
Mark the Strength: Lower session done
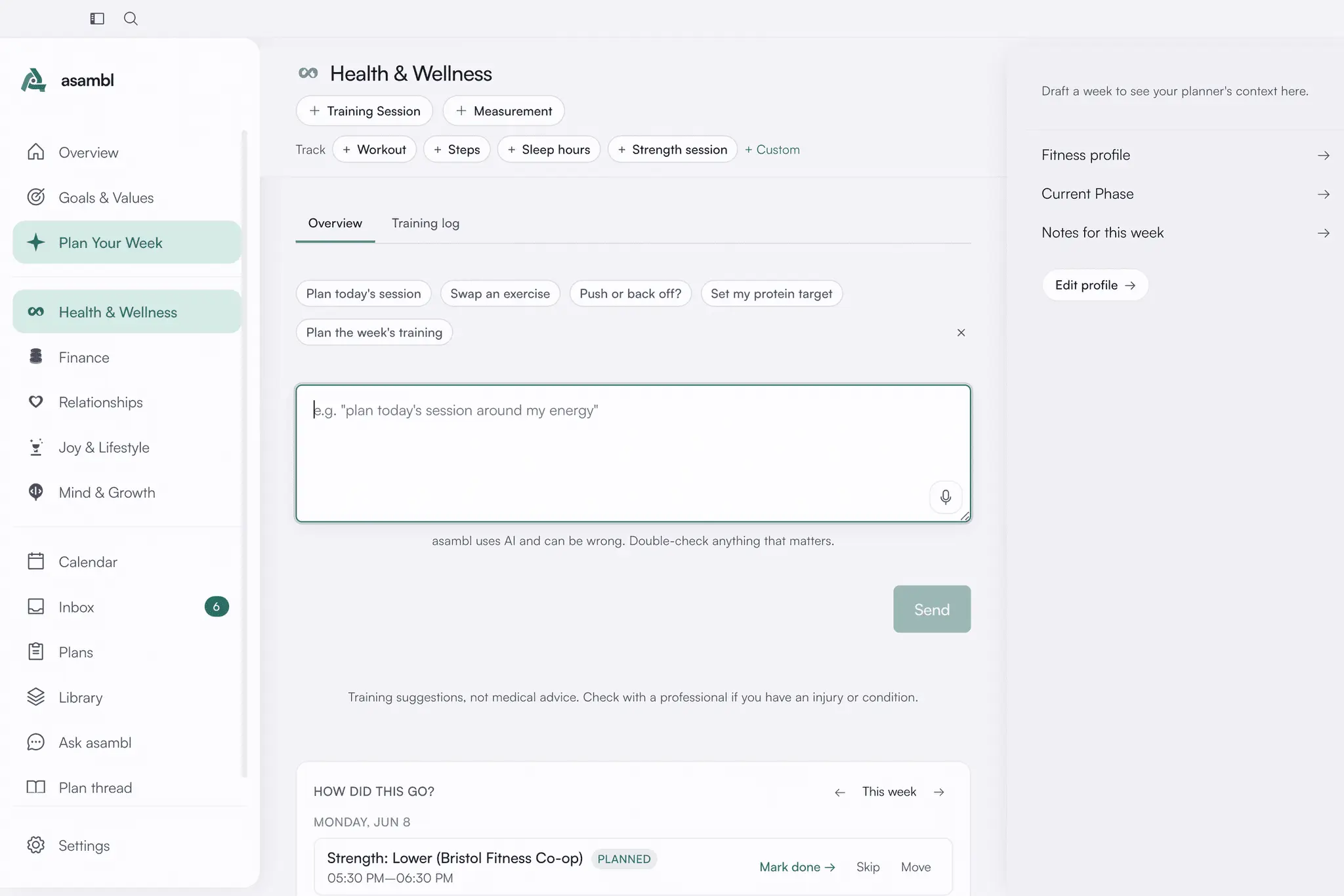(x=797, y=867)
